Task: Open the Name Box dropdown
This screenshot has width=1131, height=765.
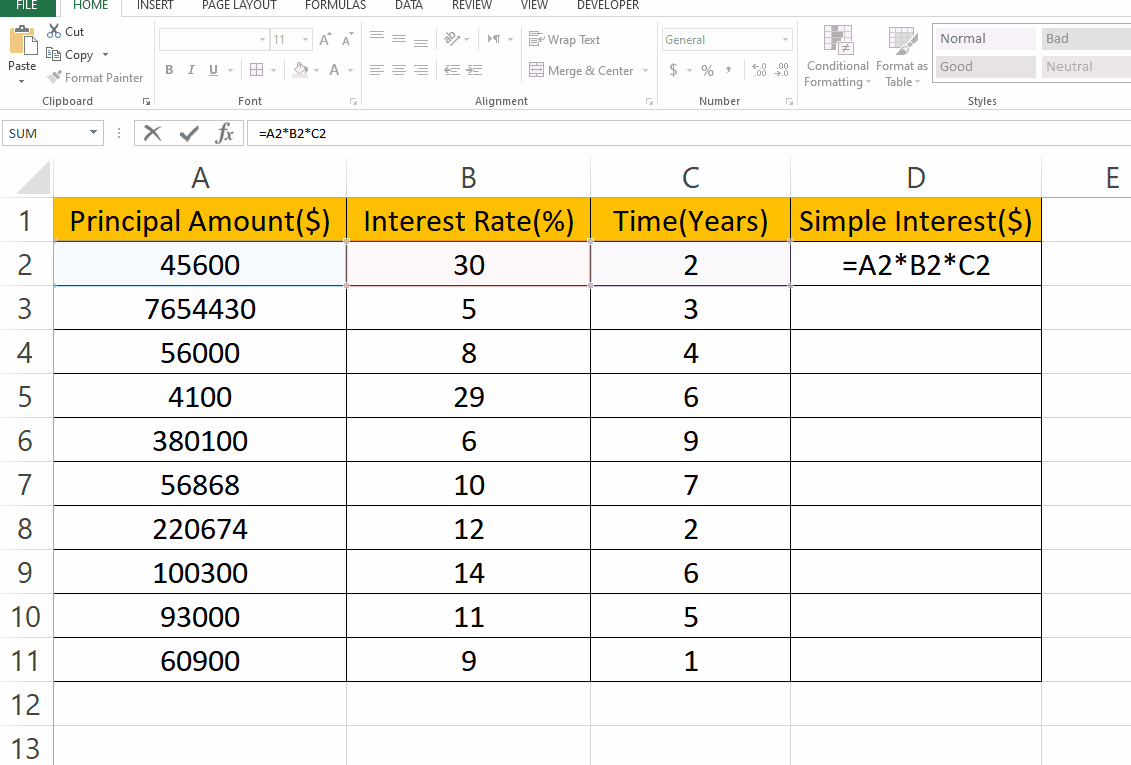Action: tap(95, 132)
